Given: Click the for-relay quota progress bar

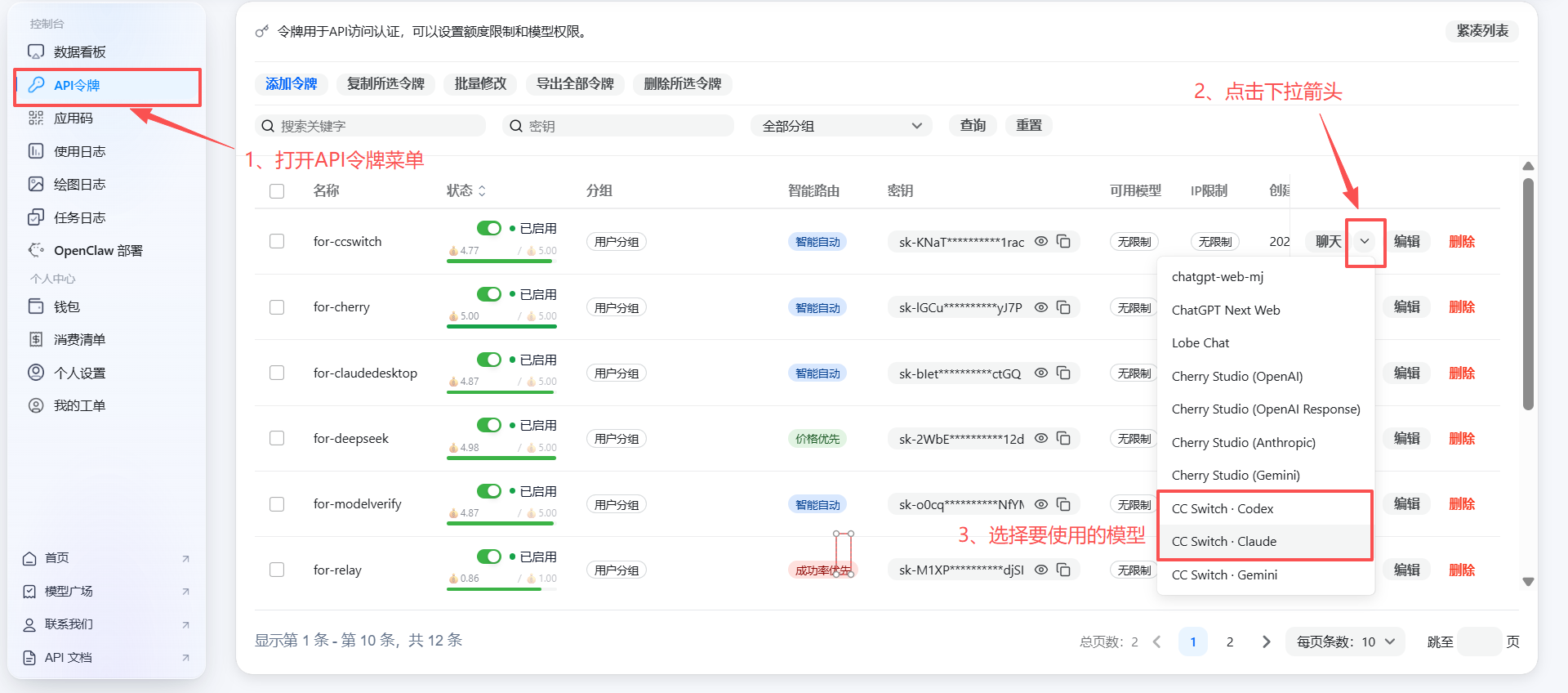Looking at the screenshot, I should coord(501,589).
